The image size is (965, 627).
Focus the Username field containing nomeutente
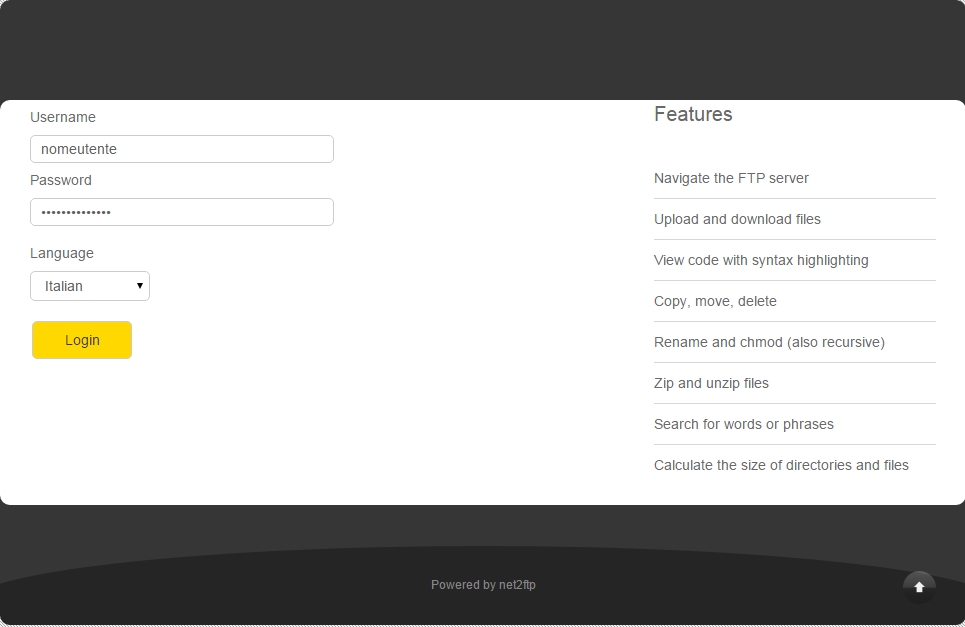pos(182,149)
